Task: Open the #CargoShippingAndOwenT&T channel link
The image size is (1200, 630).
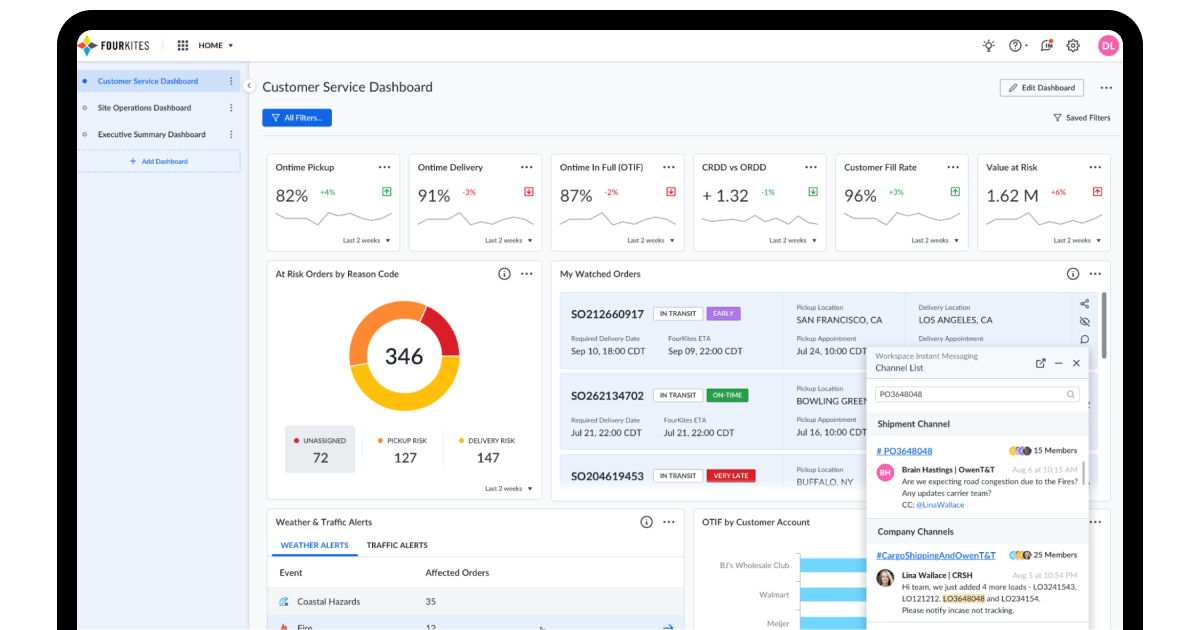Action: point(936,555)
